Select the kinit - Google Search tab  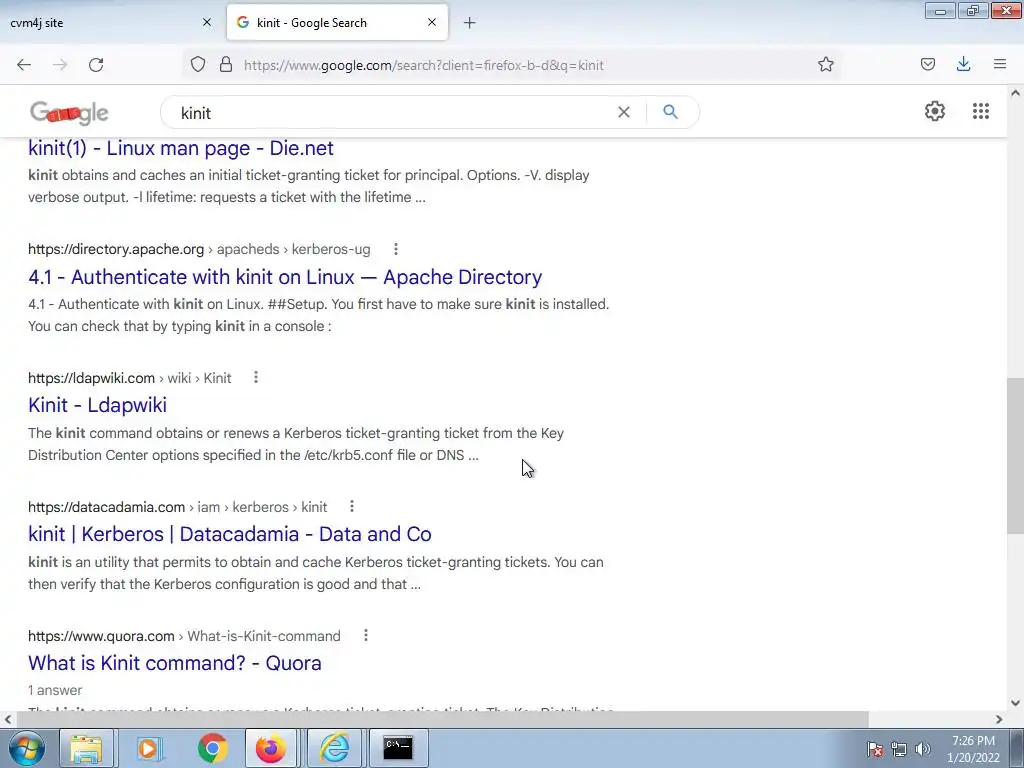[337, 22]
